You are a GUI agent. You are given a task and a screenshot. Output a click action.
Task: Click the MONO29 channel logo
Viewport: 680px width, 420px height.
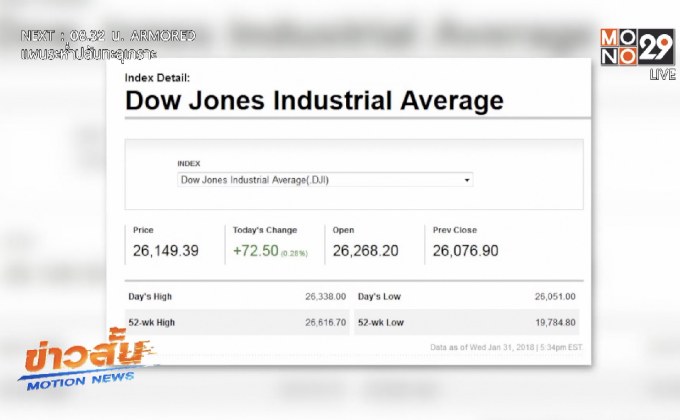[635, 46]
